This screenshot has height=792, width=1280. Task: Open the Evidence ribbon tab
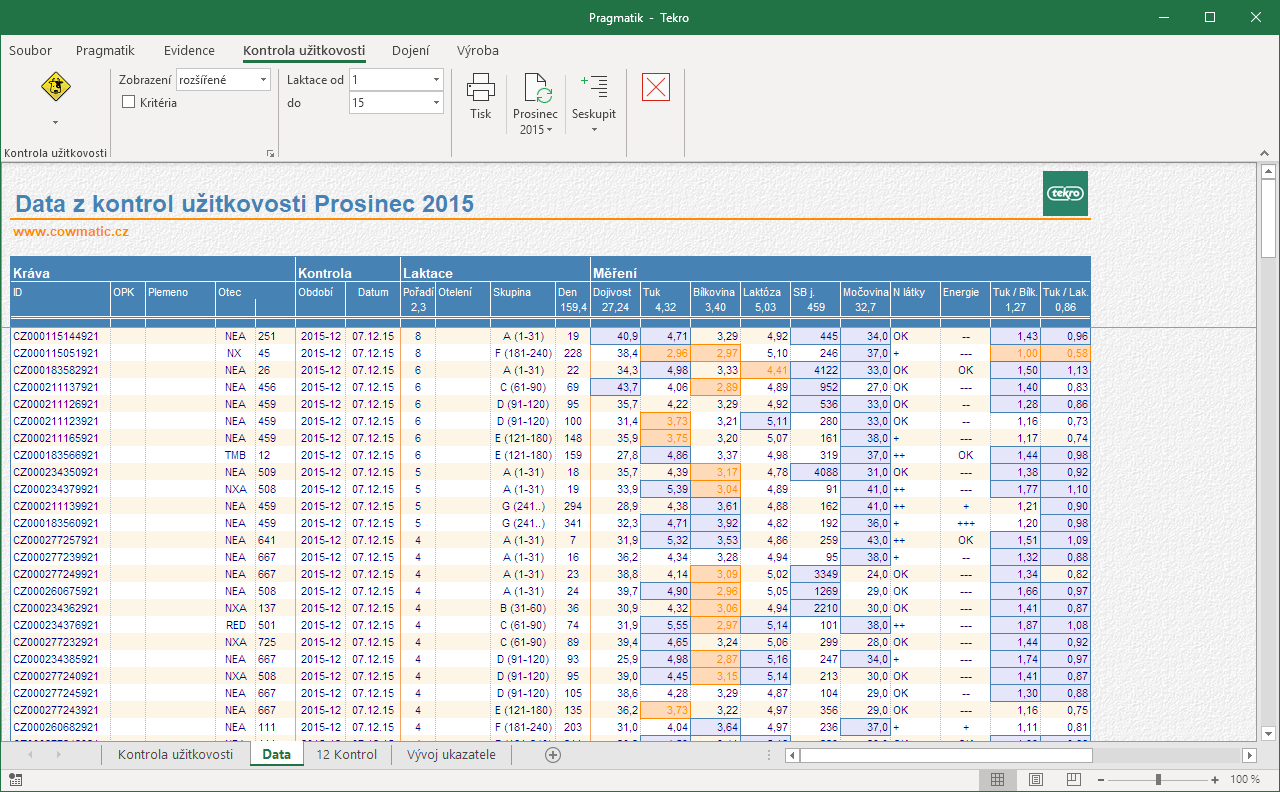[189, 50]
